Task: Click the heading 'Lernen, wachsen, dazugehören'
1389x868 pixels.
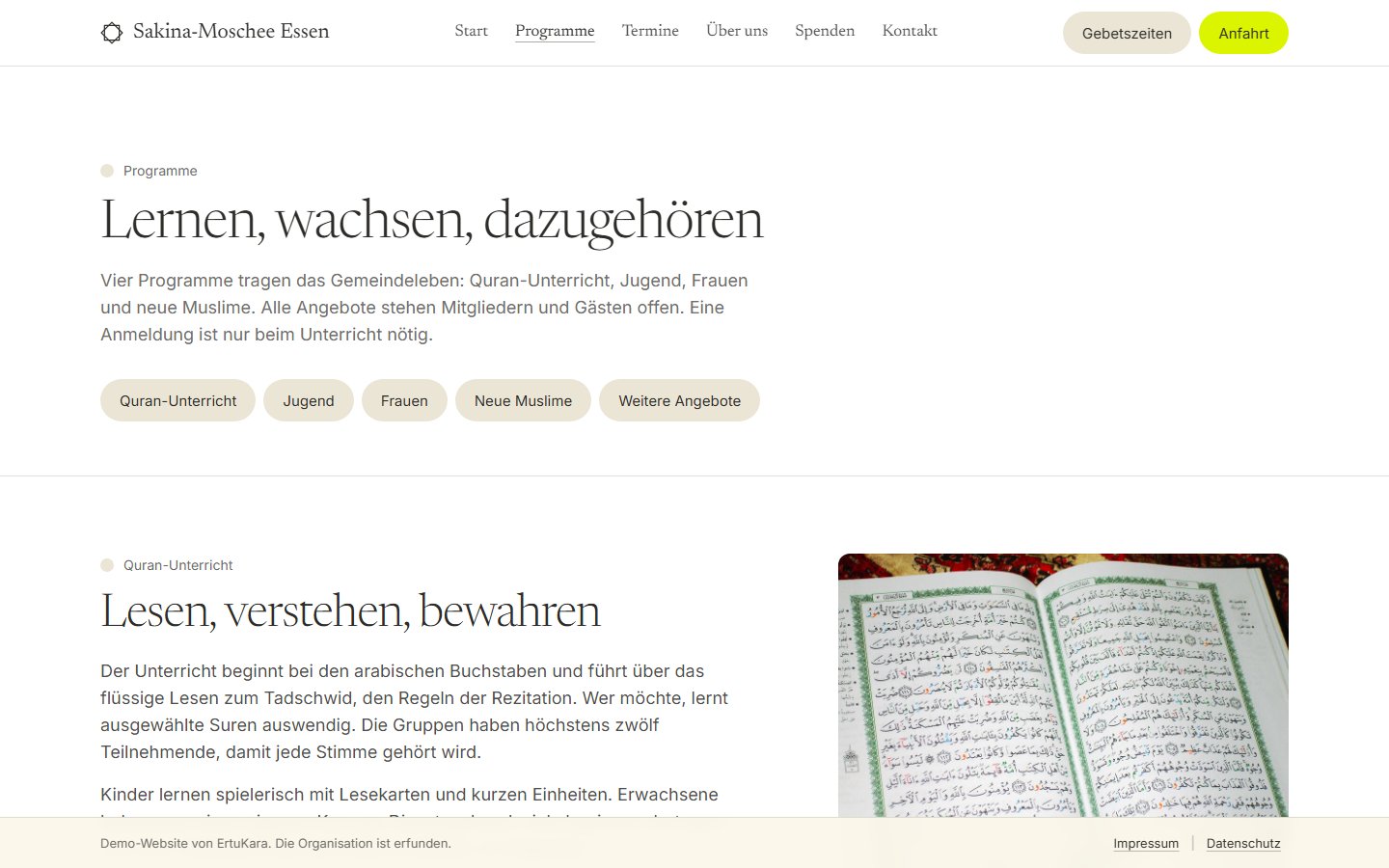Action: 432,220
